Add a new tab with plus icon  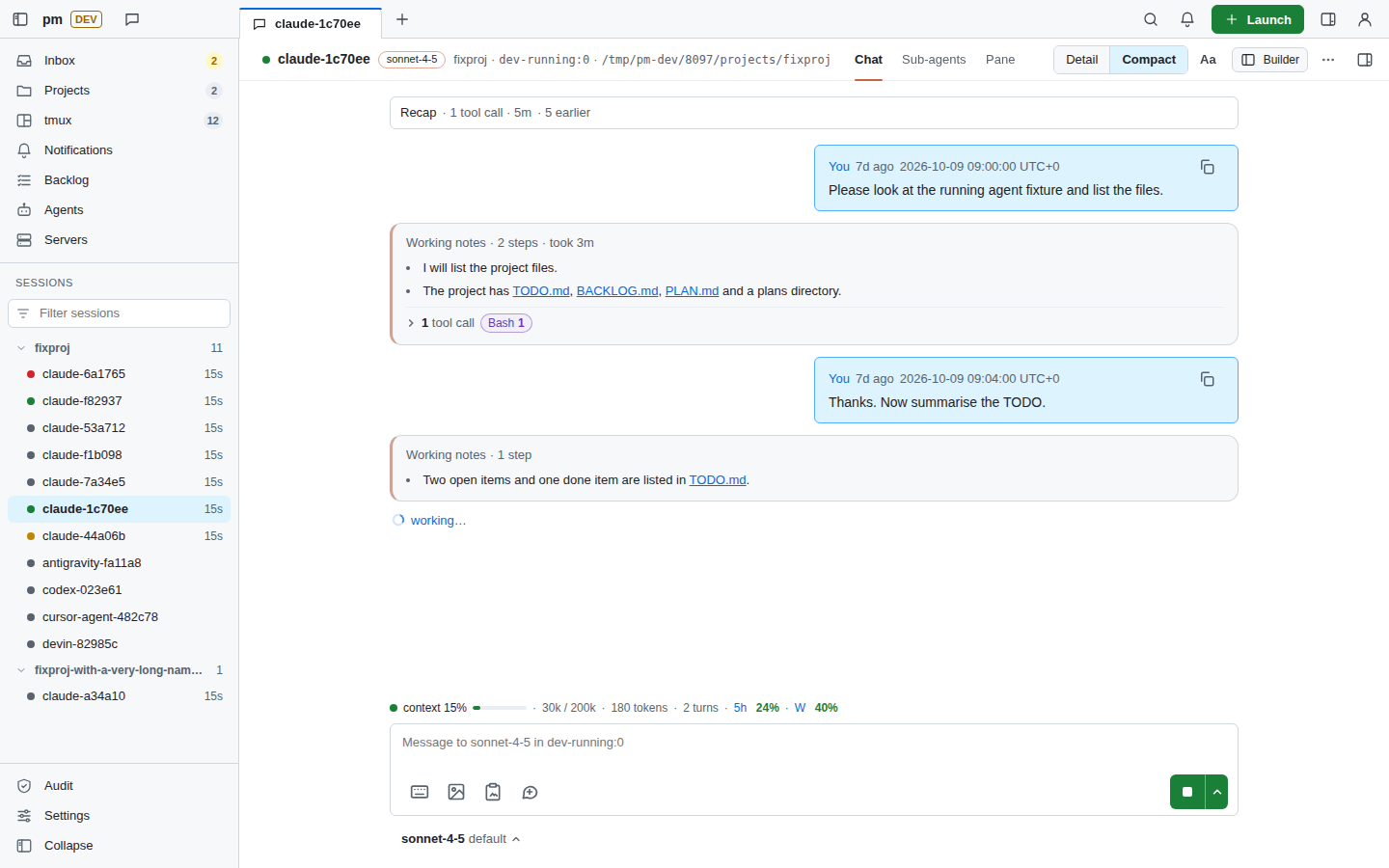click(402, 19)
